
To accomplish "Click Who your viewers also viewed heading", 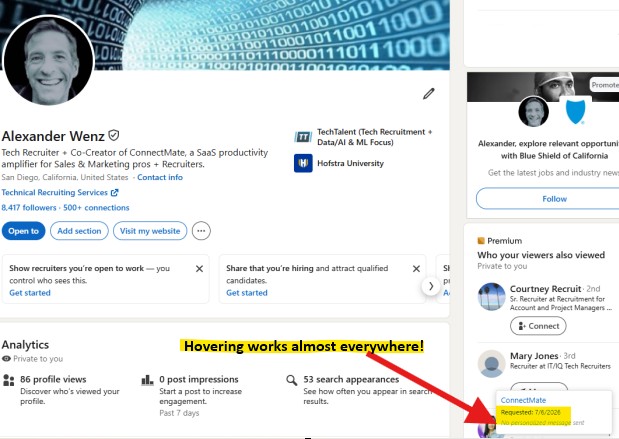I will coord(541,255).
